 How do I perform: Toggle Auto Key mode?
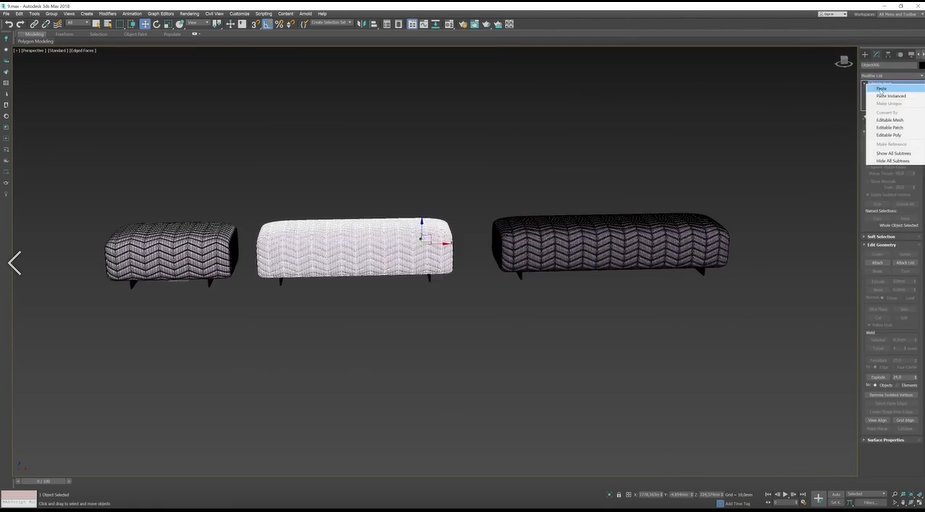[x=836, y=494]
